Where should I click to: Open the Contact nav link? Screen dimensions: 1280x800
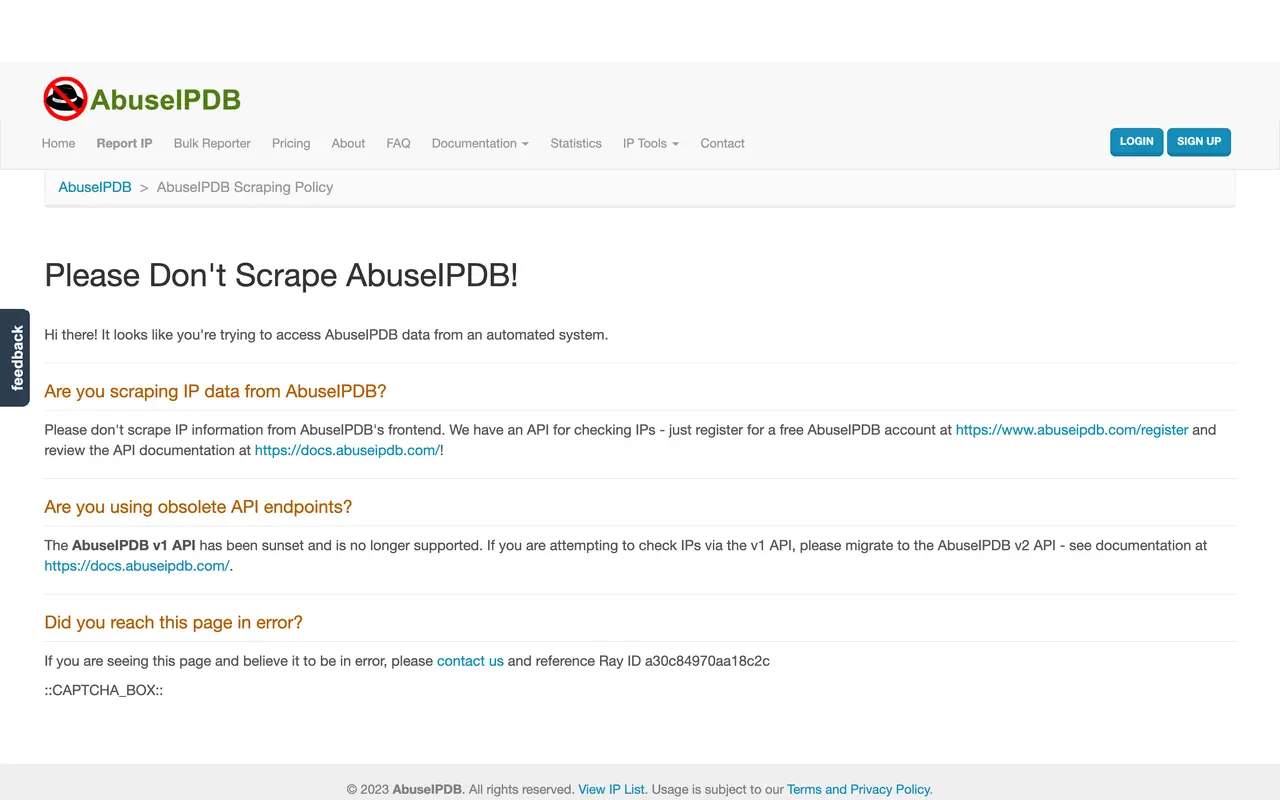[722, 143]
